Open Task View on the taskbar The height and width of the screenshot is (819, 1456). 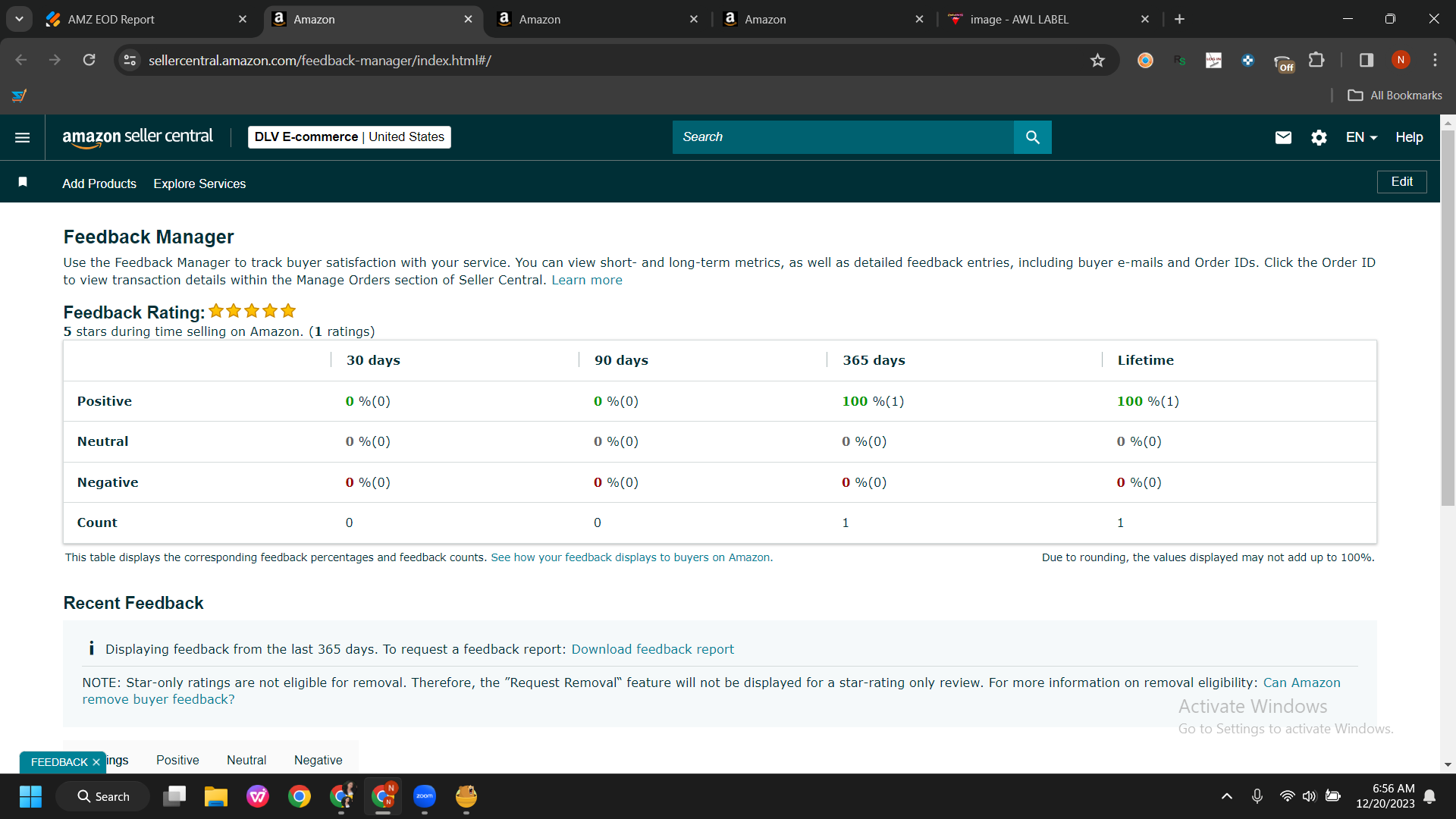[174, 796]
